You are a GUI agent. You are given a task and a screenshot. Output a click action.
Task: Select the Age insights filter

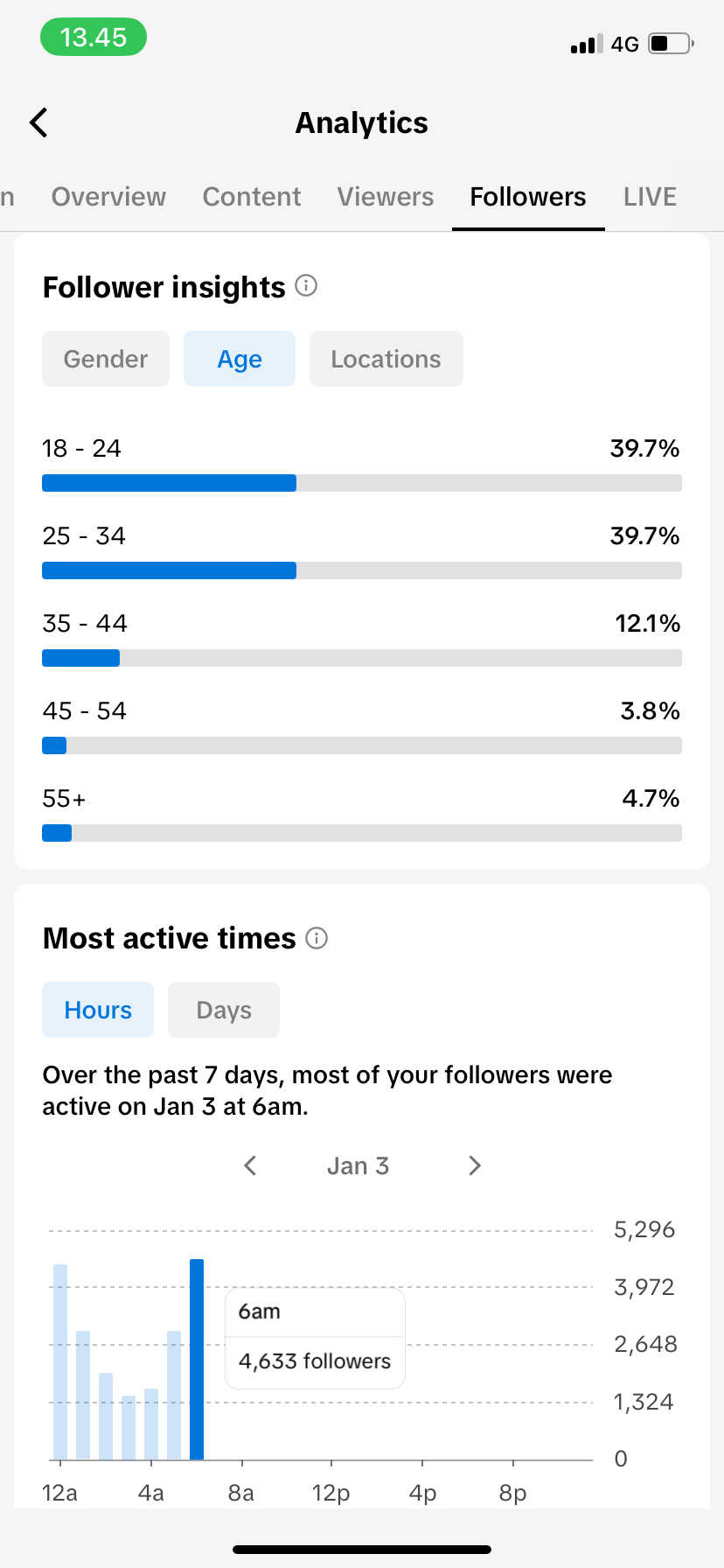point(240,359)
